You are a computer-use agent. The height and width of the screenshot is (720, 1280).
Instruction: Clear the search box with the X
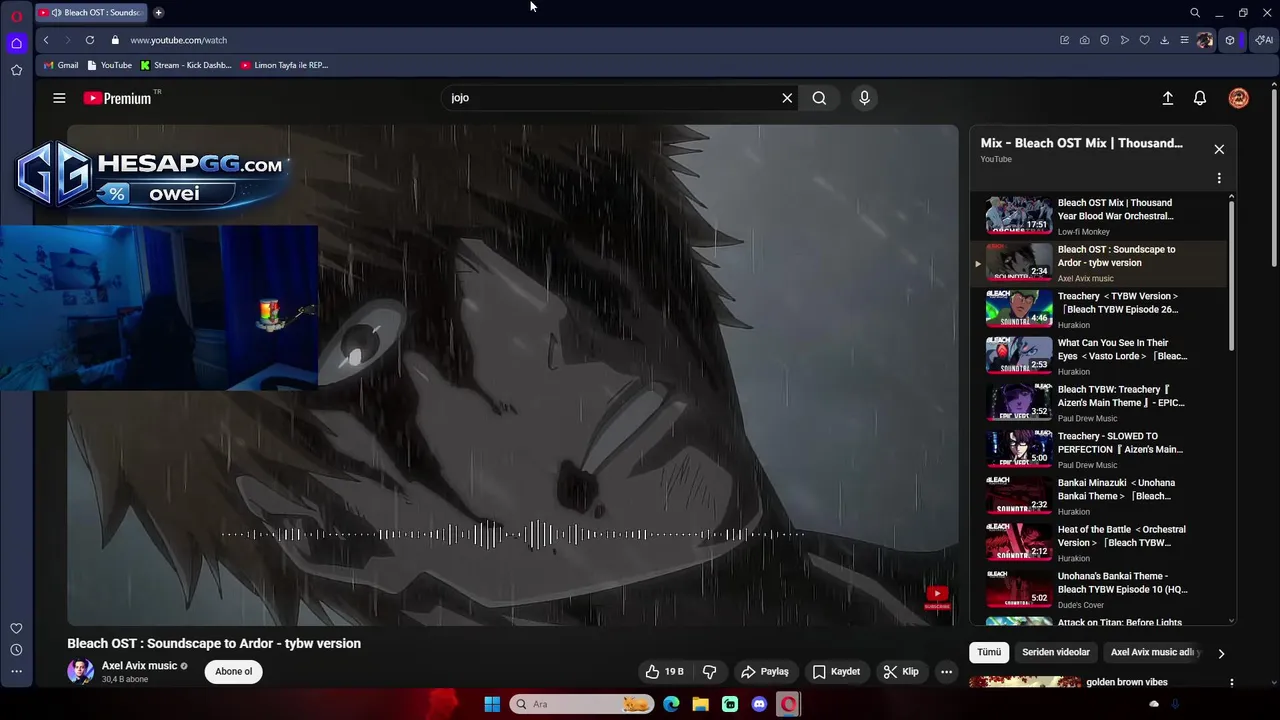(787, 98)
